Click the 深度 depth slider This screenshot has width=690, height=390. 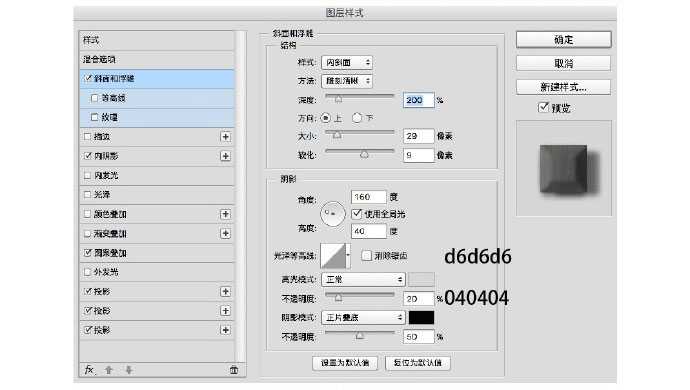[360, 98]
